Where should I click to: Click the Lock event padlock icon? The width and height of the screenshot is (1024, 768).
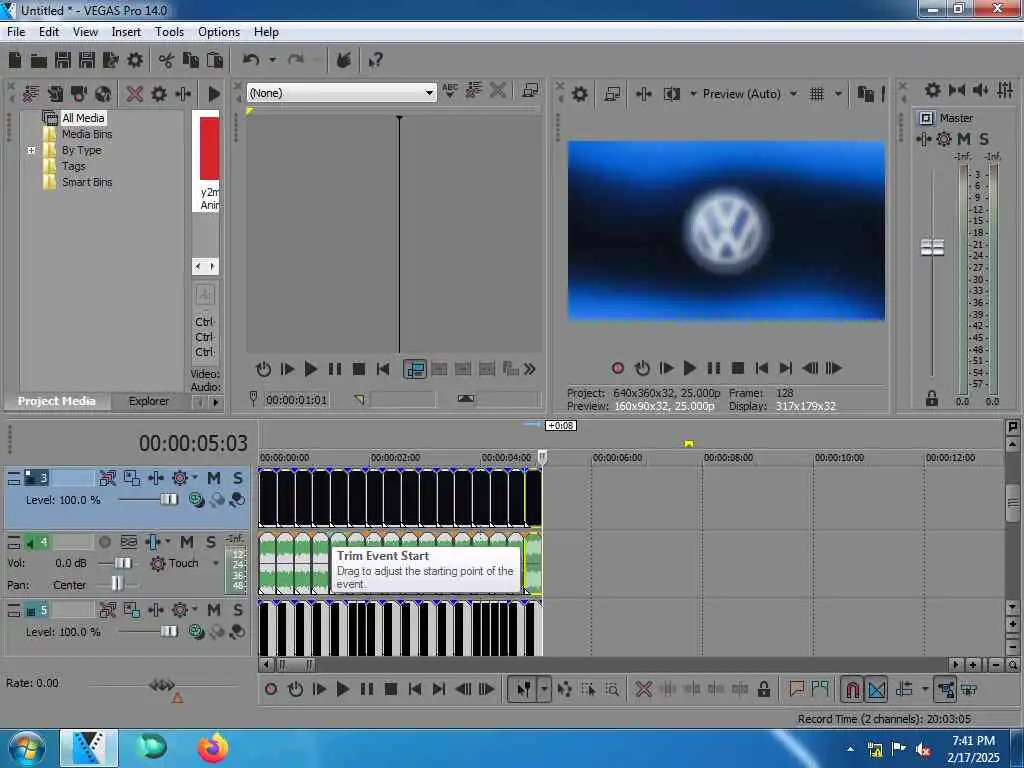tap(763, 689)
